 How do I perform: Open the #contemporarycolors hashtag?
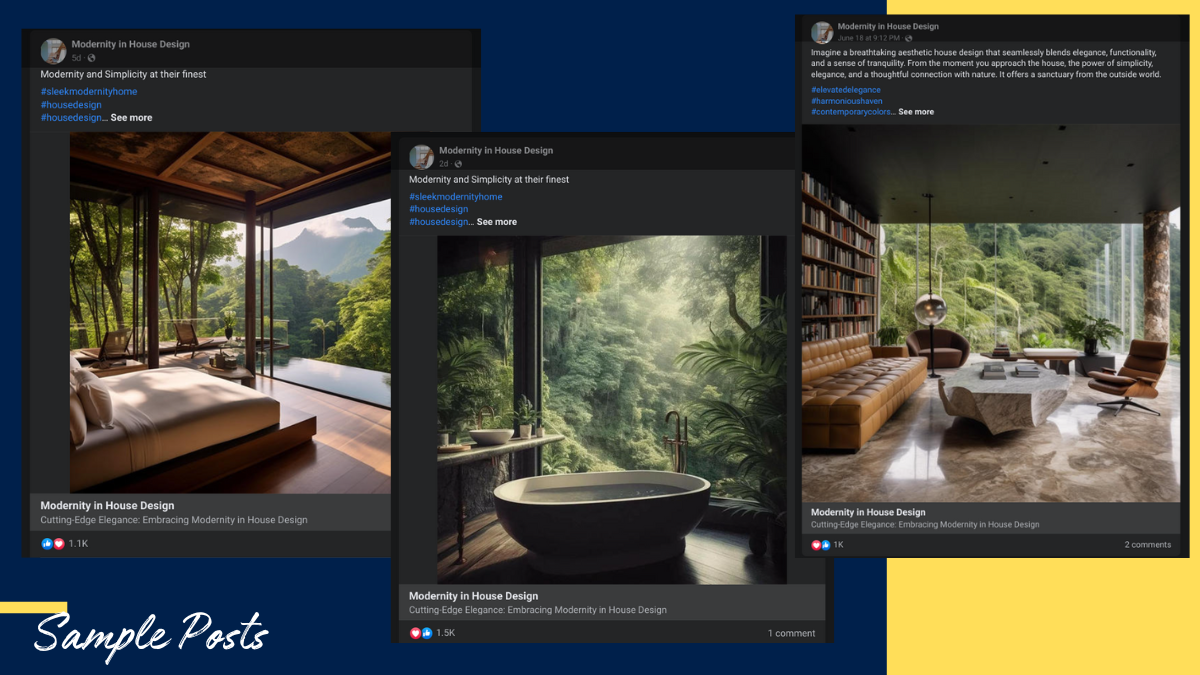(x=852, y=112)
